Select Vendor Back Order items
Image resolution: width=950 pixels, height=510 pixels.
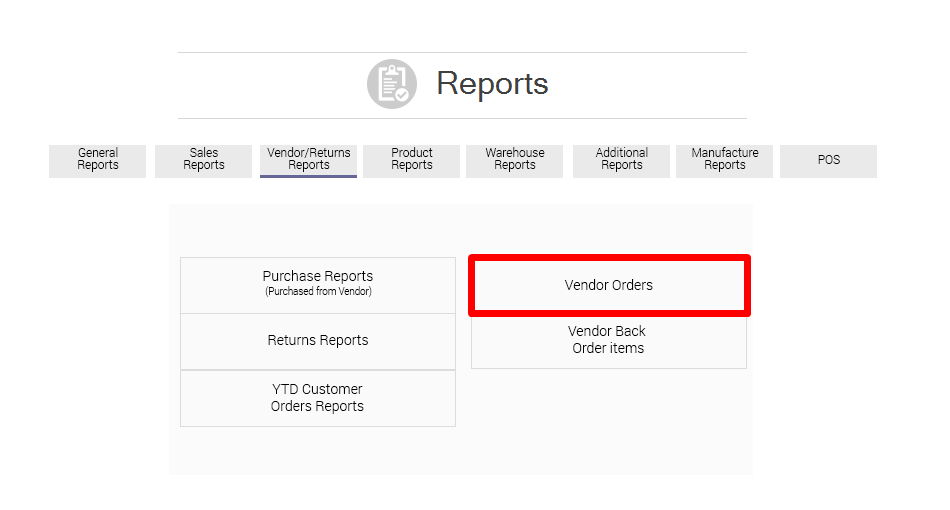608,340
